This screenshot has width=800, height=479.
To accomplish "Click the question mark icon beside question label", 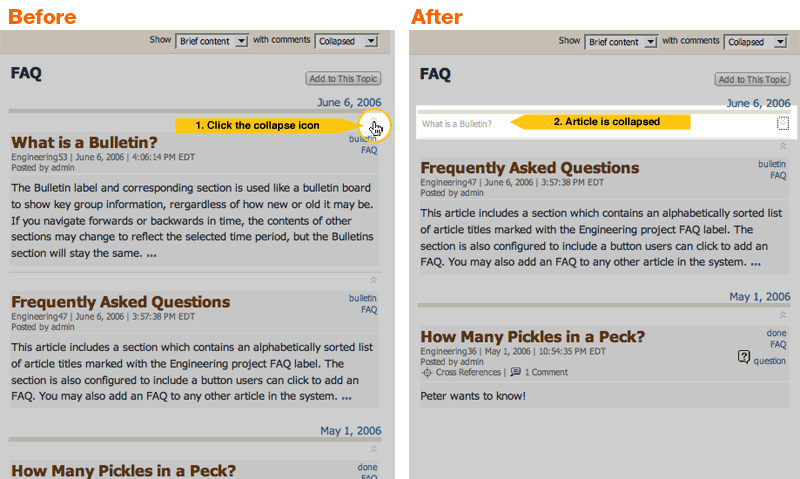I will point(743,357).
